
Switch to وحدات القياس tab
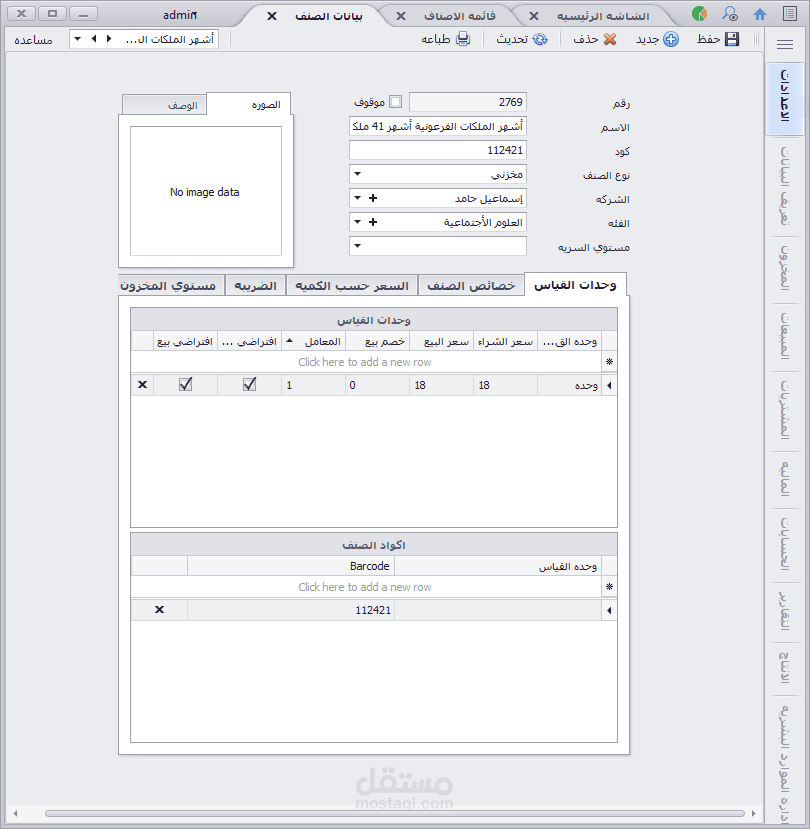coord(575,285)
